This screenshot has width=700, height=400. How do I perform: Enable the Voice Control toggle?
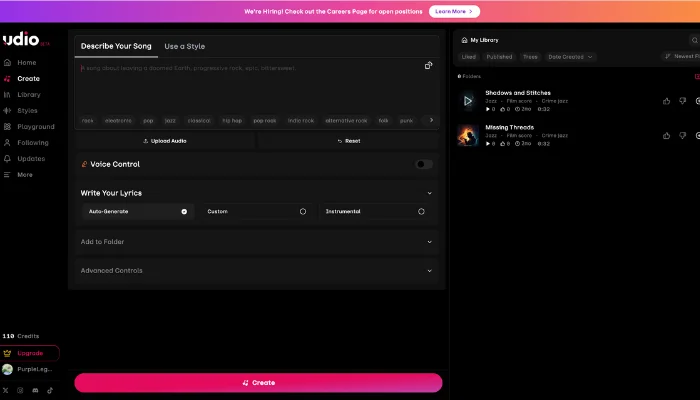click(x=424, y=164)
